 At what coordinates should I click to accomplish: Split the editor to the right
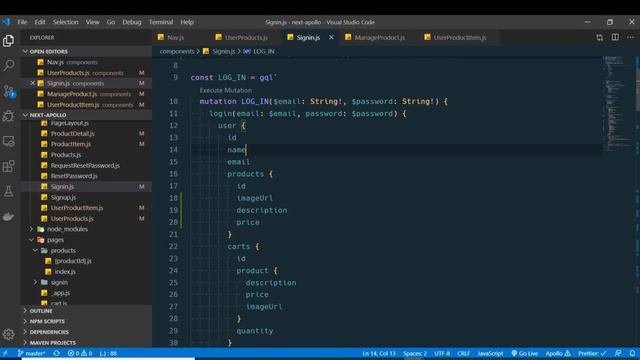(615, 37)
